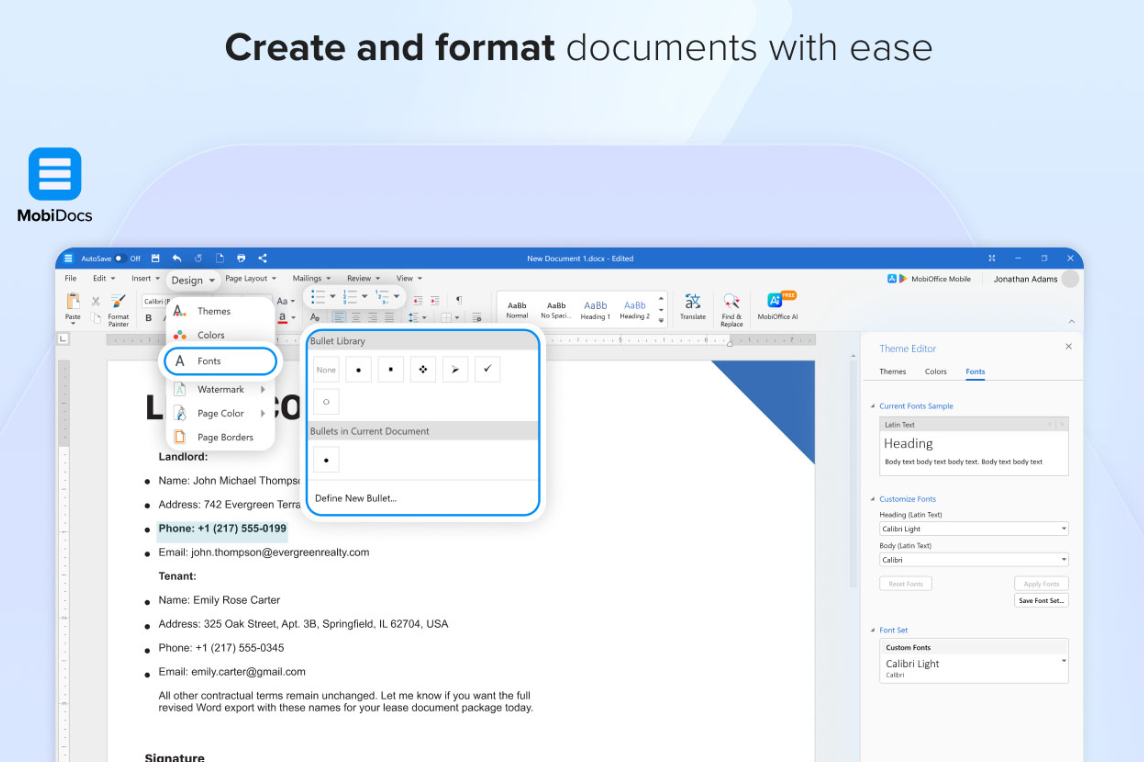Switch to Colors tab in Theme Editor
The height and width of the screenshot is (762, 1144).
tap(935, 372)
